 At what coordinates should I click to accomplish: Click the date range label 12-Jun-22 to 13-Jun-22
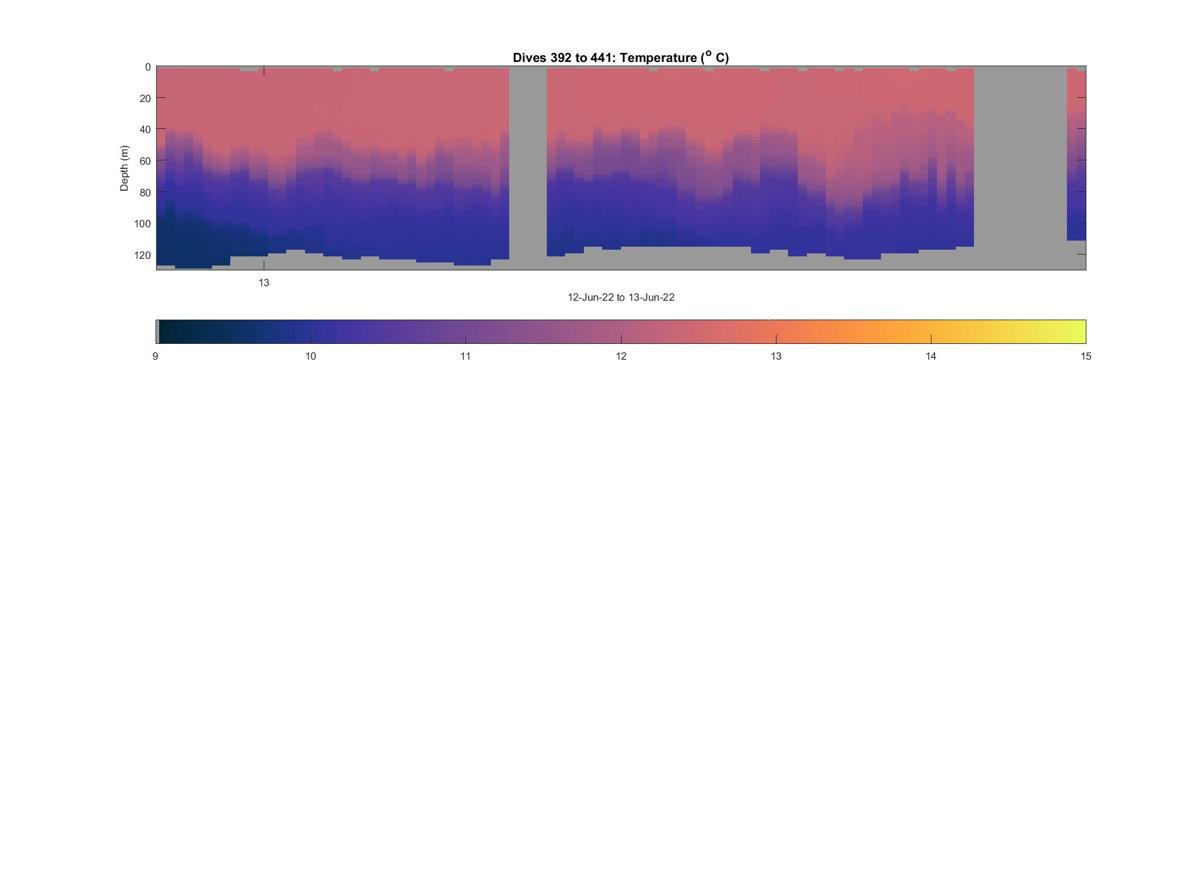click(621, 298)
